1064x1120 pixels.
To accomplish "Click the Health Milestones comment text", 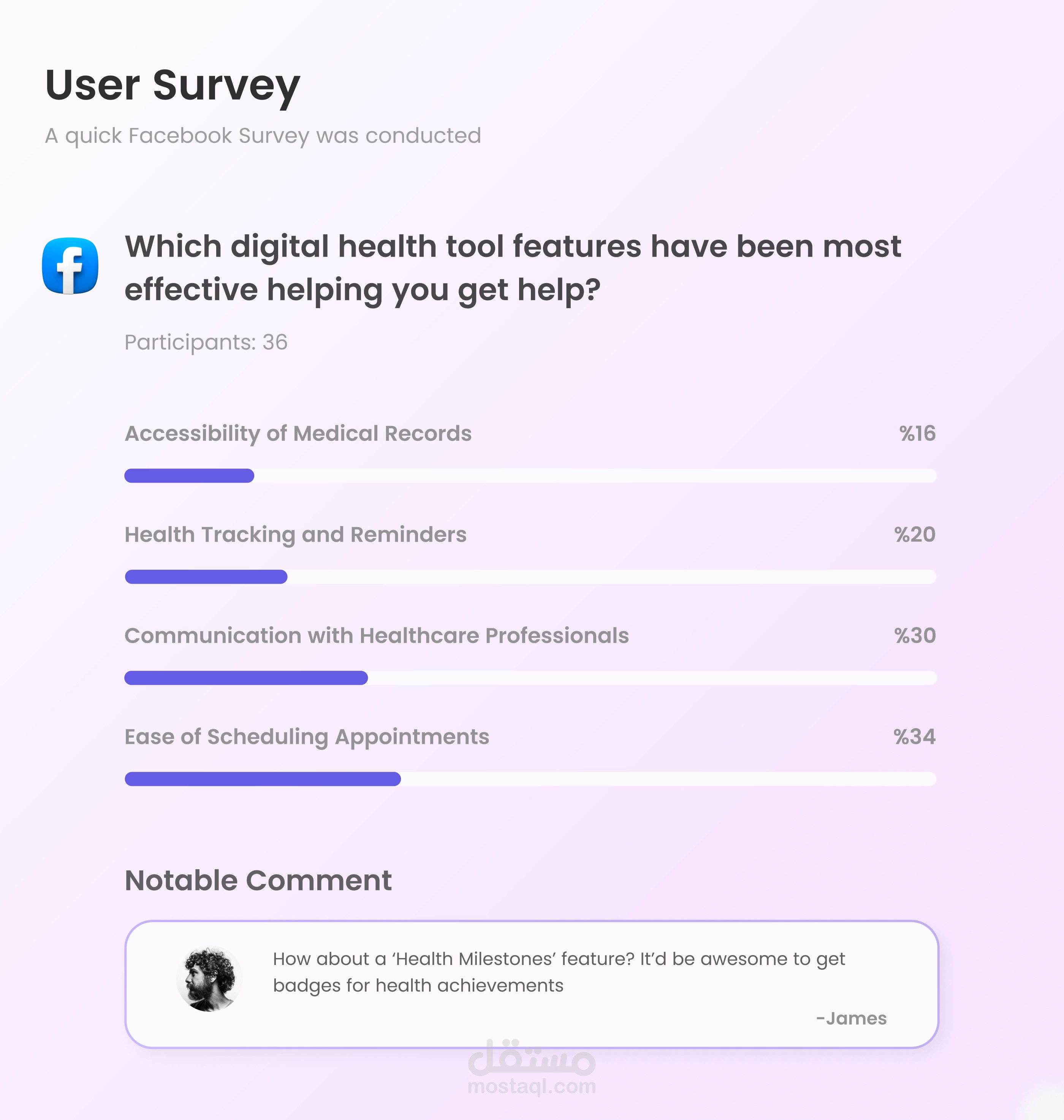I will pyautogui.click(x=559, y=972).
